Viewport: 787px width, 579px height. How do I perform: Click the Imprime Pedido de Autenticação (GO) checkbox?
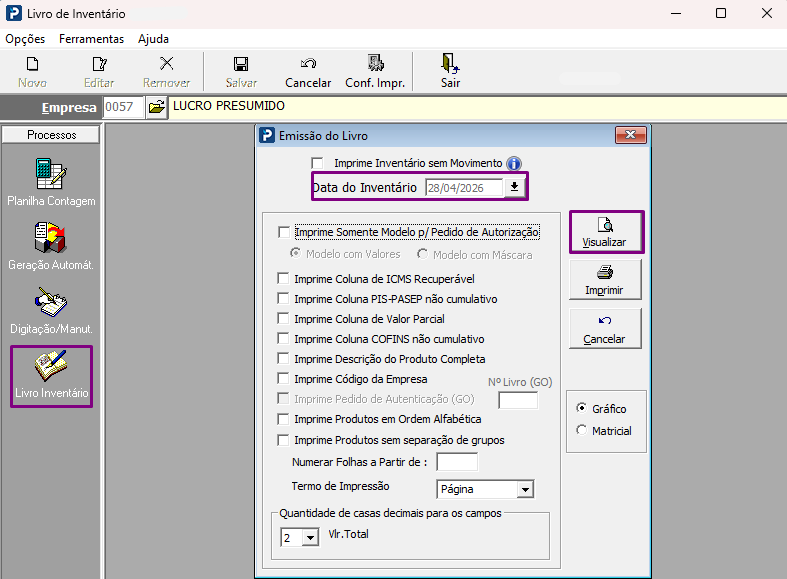tap(283, 398)
